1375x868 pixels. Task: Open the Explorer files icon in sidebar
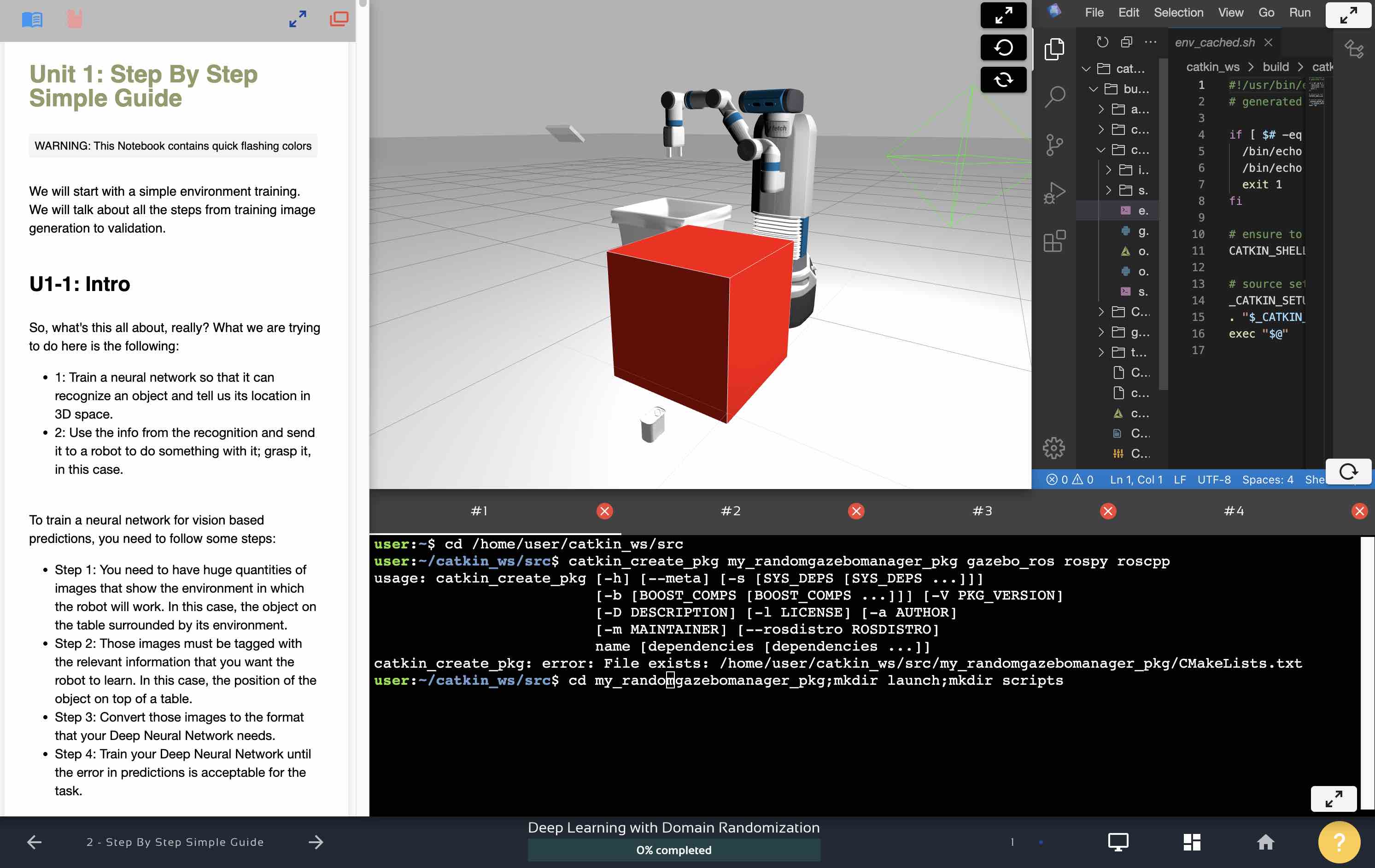(x=1054, y=49)
